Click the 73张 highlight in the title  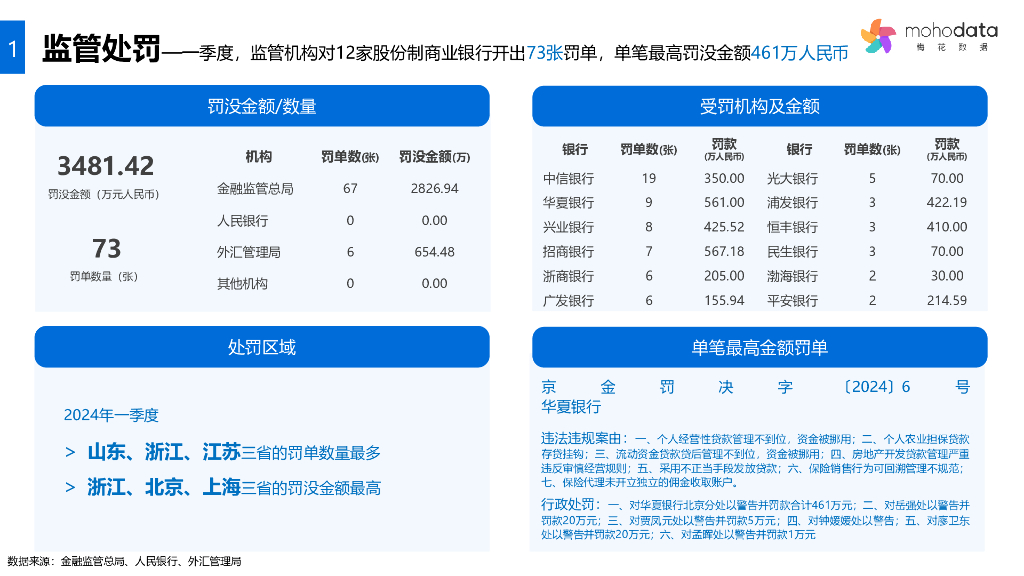545,53
